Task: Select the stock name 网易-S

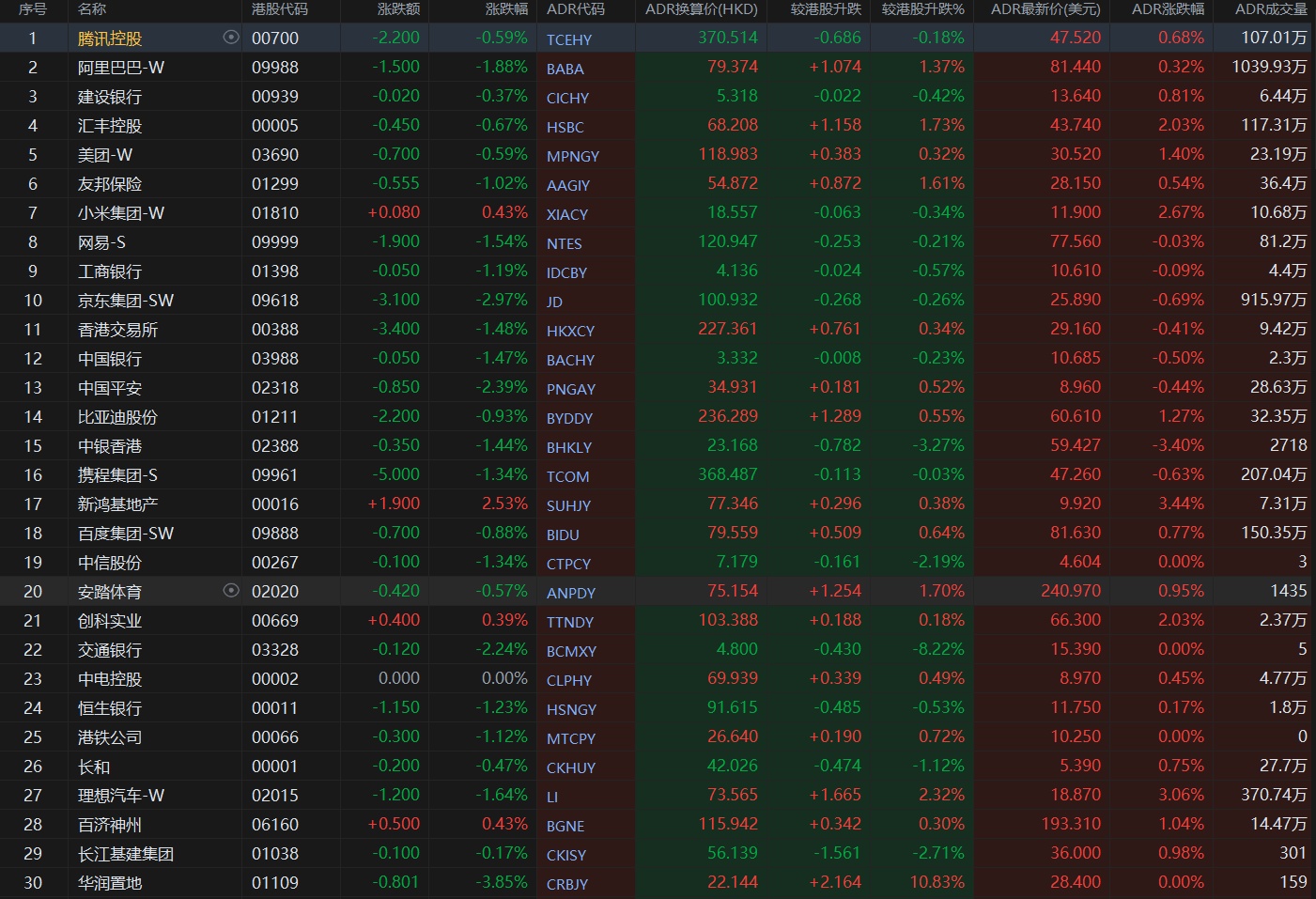Action: tap(101, 242)
